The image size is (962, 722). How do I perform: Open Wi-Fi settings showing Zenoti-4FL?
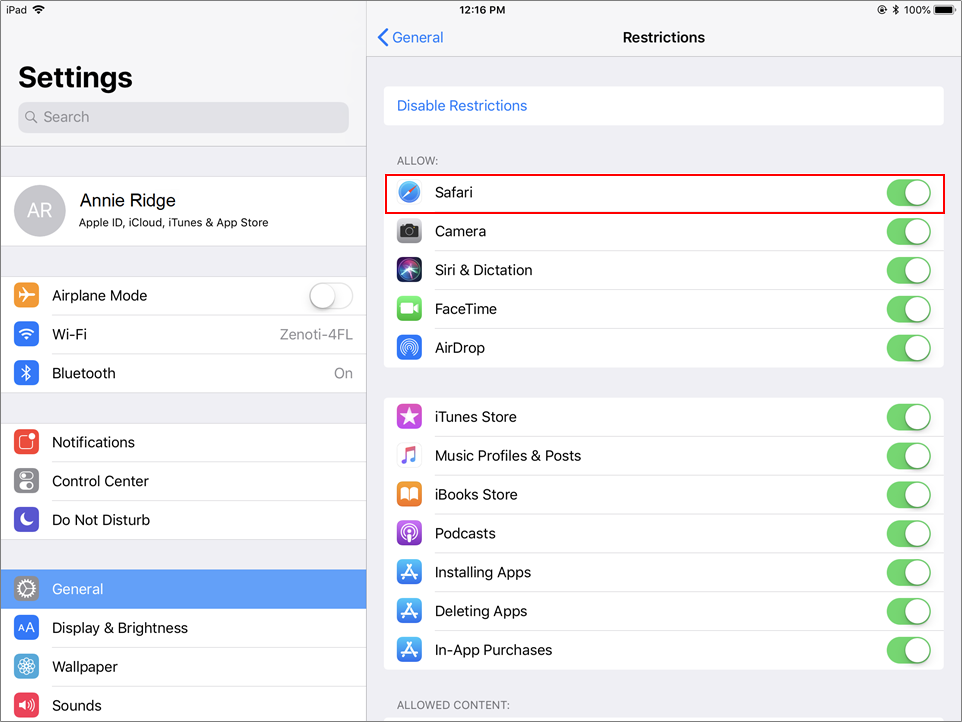(x=183, y=334)
